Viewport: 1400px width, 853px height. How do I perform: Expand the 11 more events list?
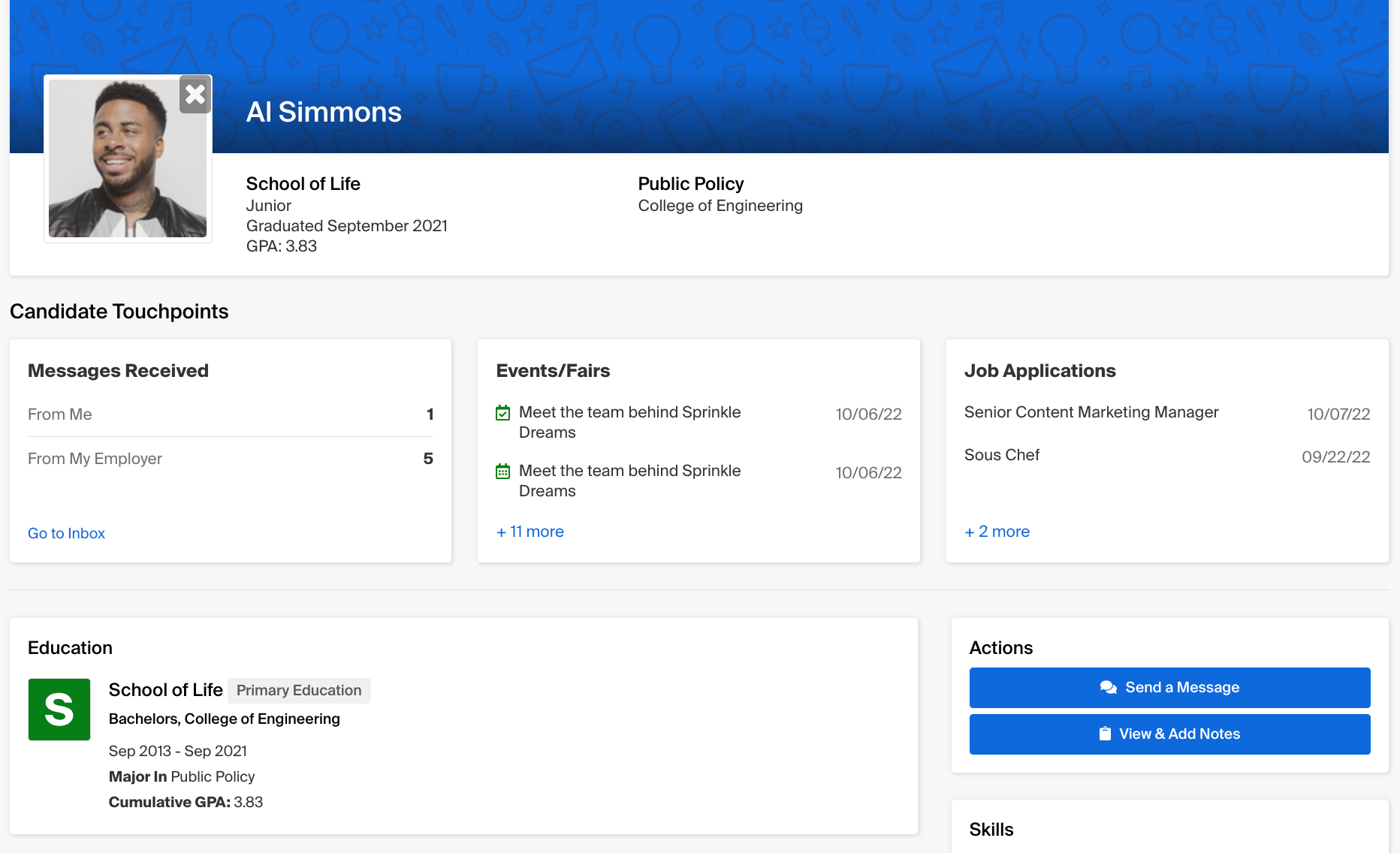530,532
